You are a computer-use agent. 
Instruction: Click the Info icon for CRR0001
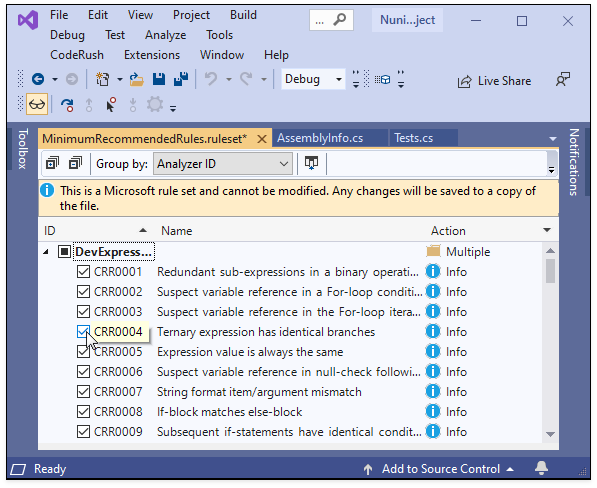[x=433, y=271]
